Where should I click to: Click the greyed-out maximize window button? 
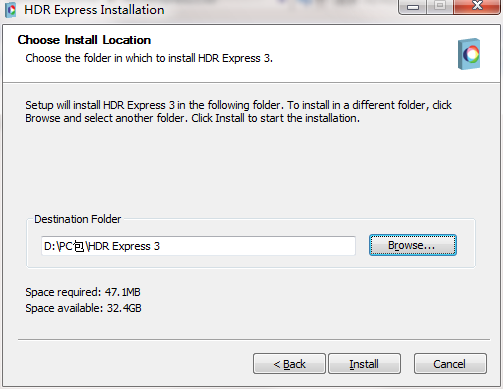(x=440, y=6)
